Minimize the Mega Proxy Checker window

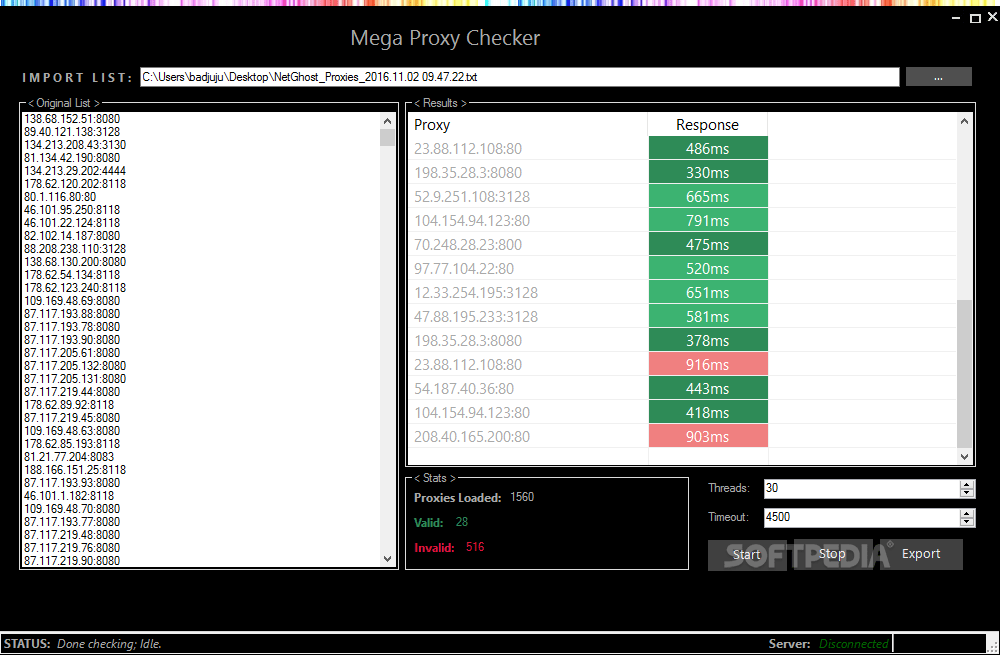point(956,18)
